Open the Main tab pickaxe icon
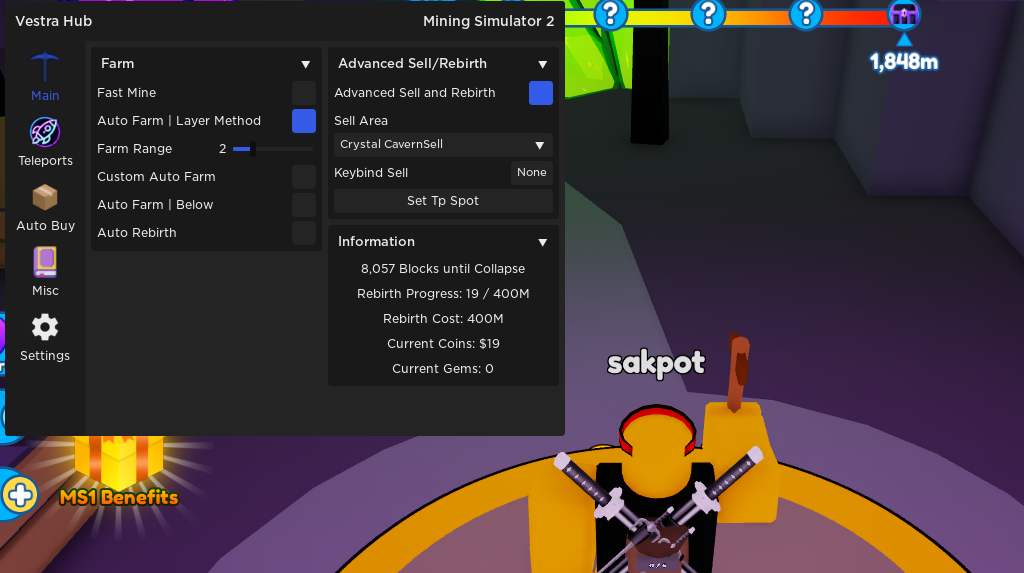The width and height of the screenshot is (1024, 573). tap(44, 67)
